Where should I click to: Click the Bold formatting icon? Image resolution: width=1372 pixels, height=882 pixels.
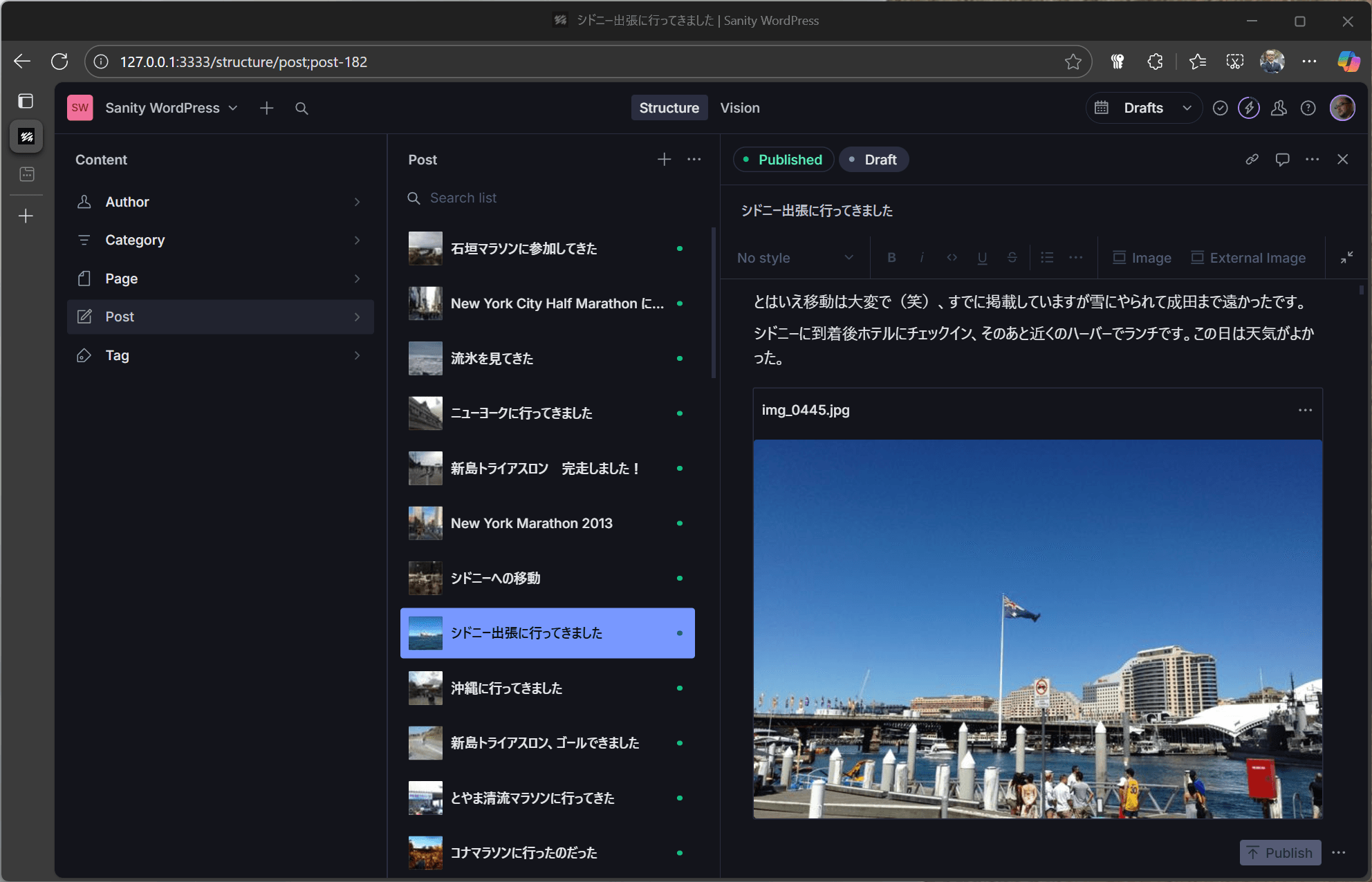coord(891,258)
